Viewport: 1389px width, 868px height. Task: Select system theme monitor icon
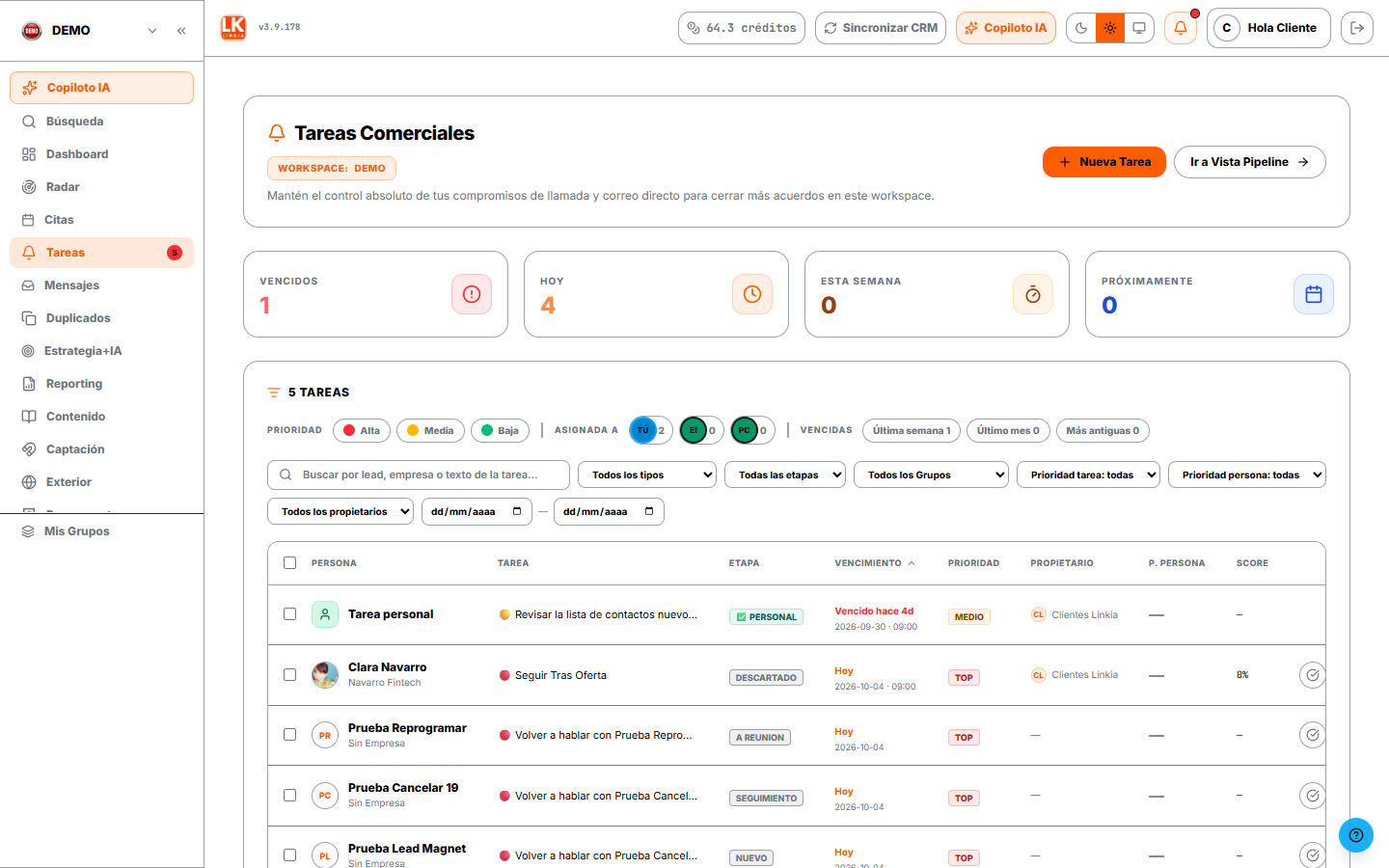1139,28
